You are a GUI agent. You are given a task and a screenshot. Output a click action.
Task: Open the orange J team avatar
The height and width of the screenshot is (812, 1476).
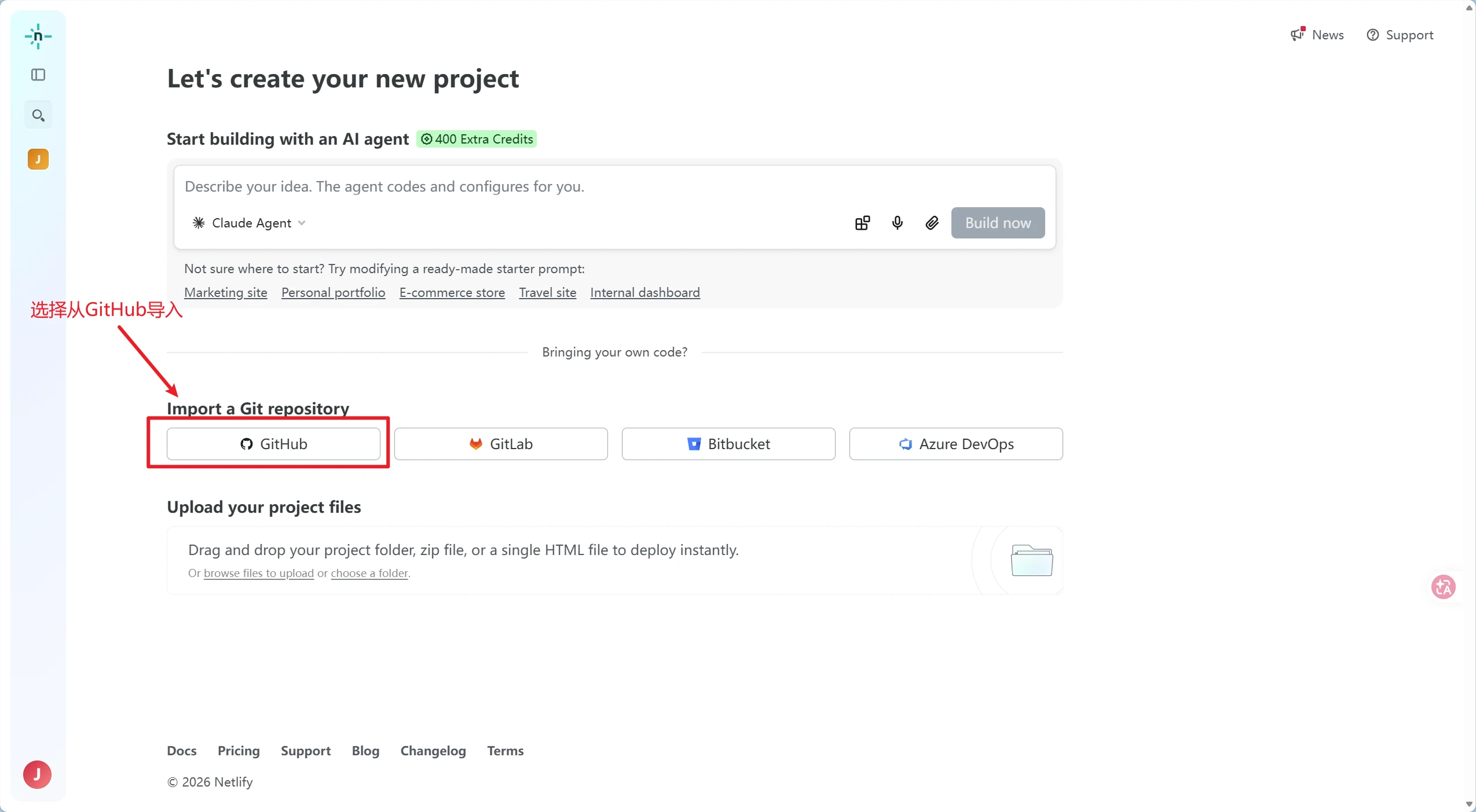coord(38,159)
